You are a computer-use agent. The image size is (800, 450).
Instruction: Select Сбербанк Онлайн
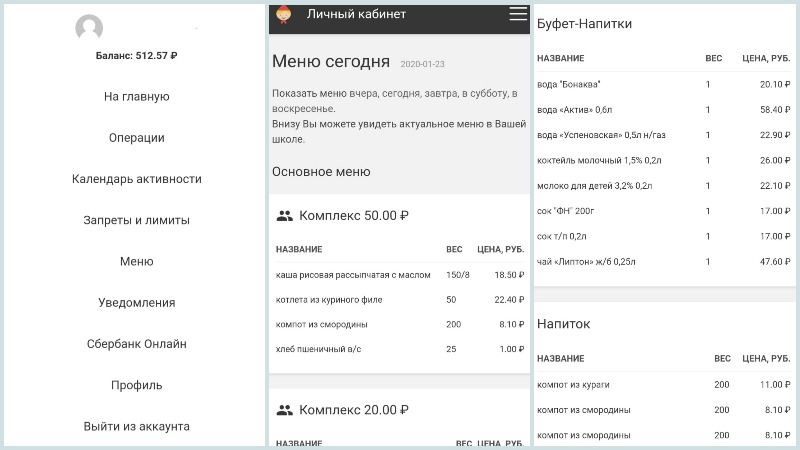(x=137, y=344)
